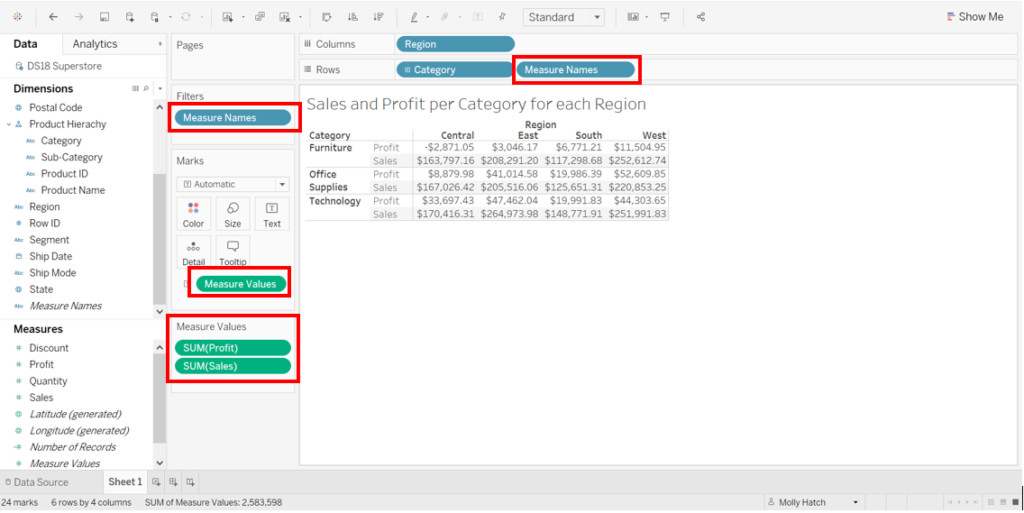Screen dimensions: 1024x513
Task: Click the Dimensions list scrollbar
Action: click(x=159, y=238)
